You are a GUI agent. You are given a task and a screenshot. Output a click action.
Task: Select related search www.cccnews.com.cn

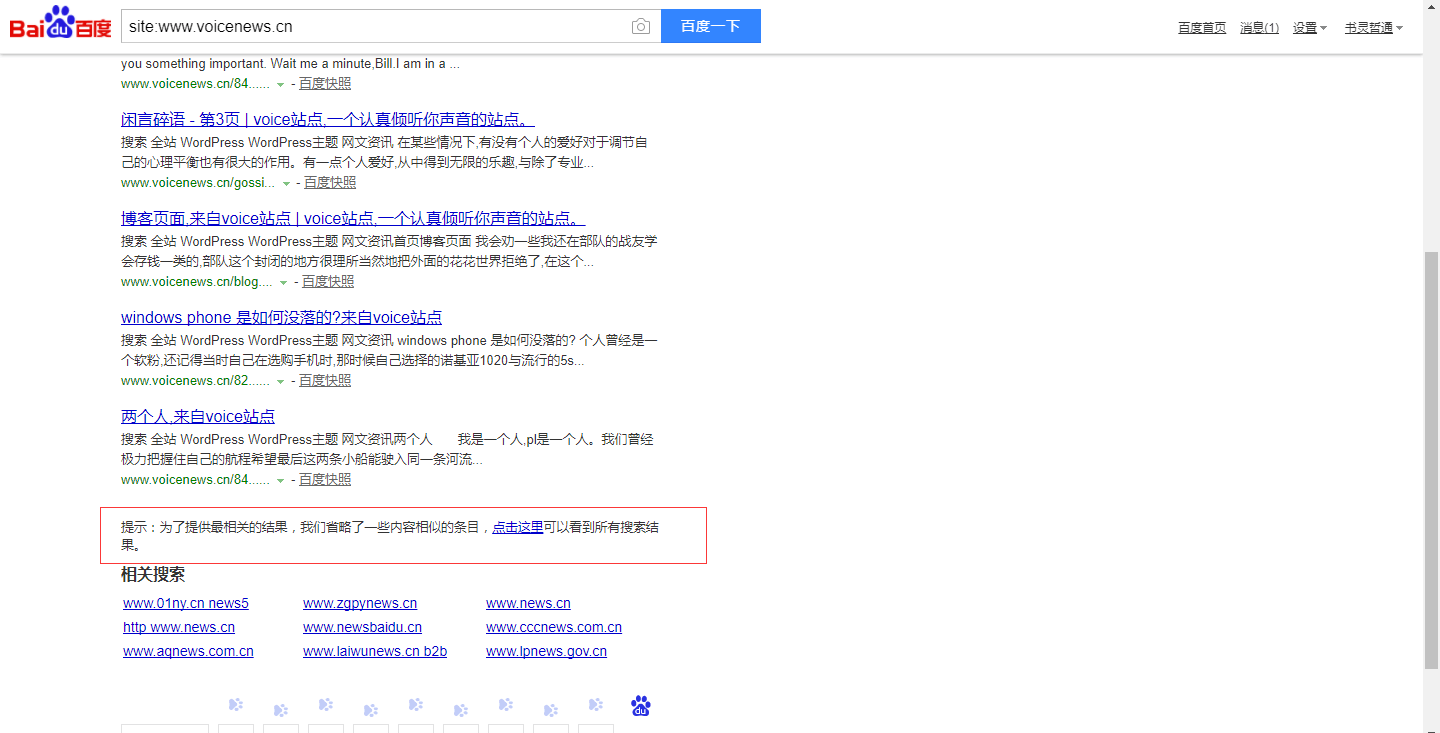click(554, 627)
